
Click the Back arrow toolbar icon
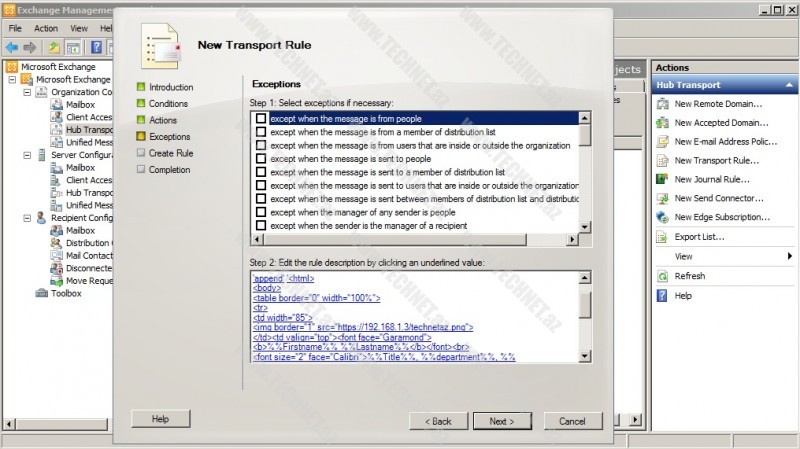(x=12, y=48)
